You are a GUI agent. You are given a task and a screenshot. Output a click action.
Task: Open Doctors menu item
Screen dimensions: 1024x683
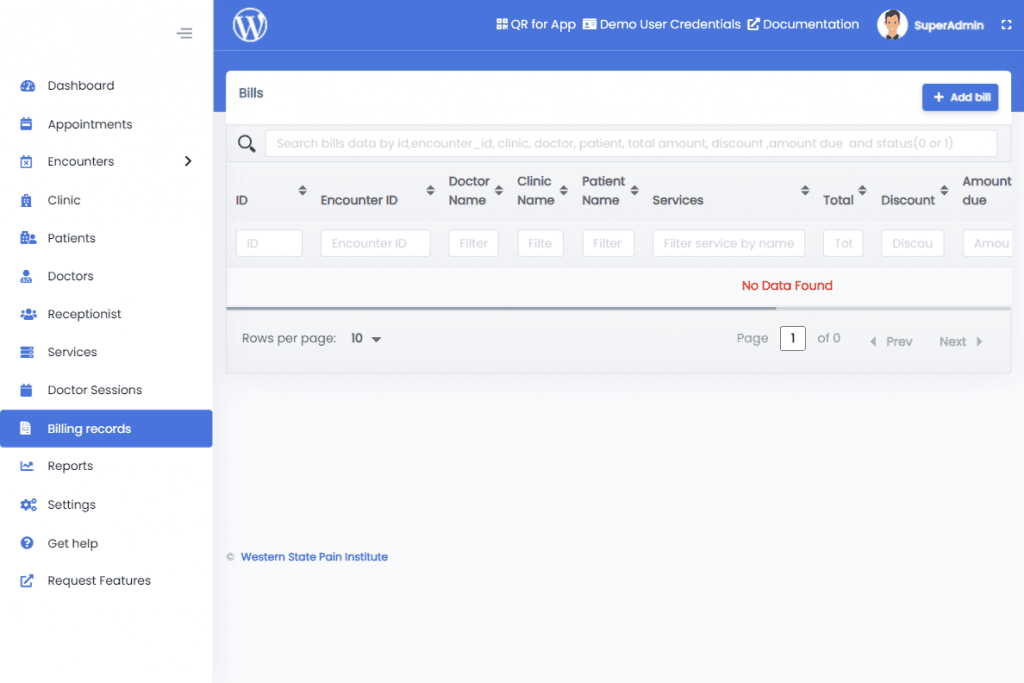[106, 276]
